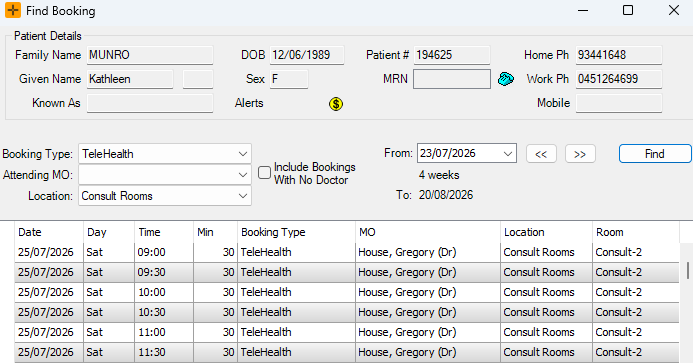Image resolution: width=693 pixels, height=363 pixels.
Task: Advance dates with the >> button
Action: (580, 154)
